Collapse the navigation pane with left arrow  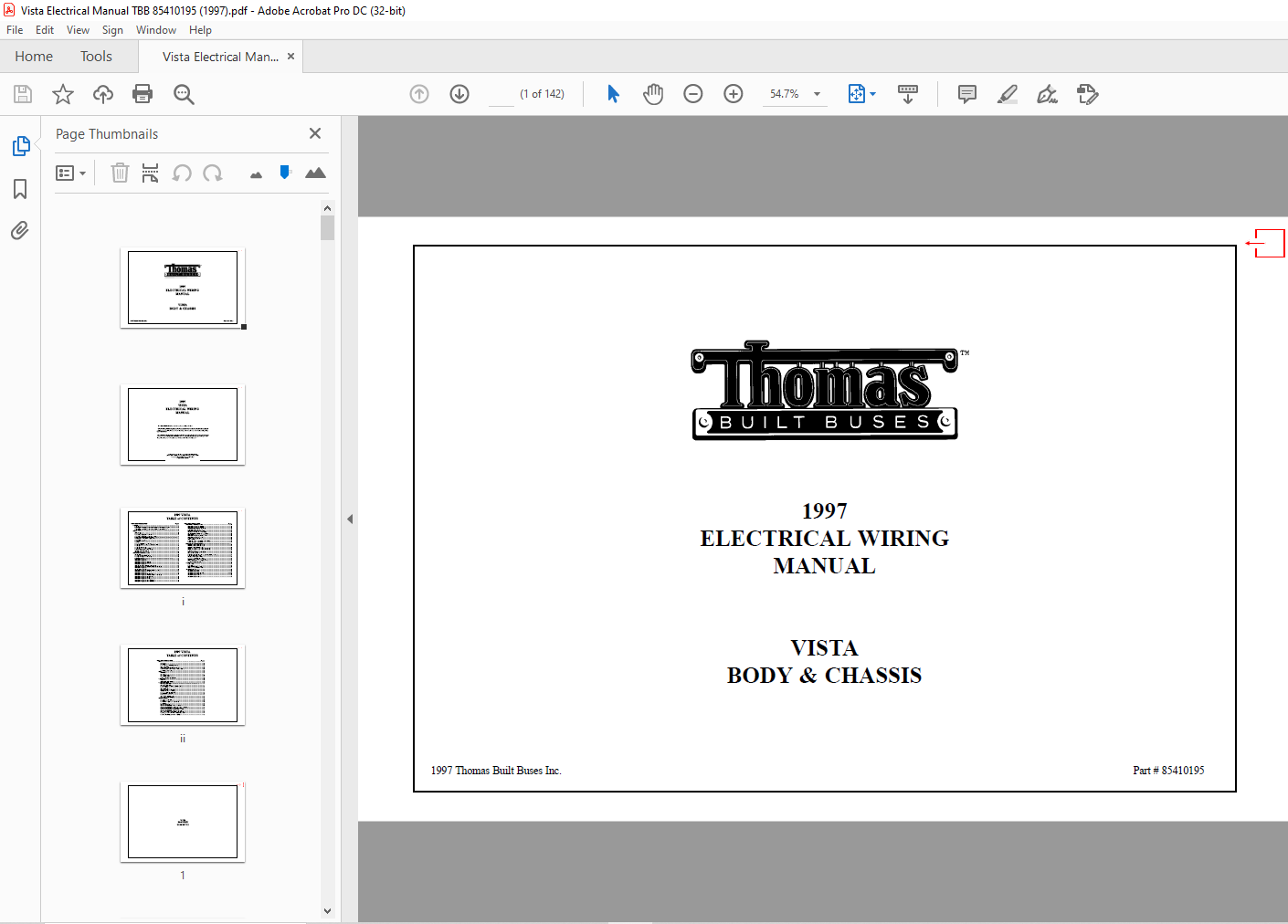350,519
